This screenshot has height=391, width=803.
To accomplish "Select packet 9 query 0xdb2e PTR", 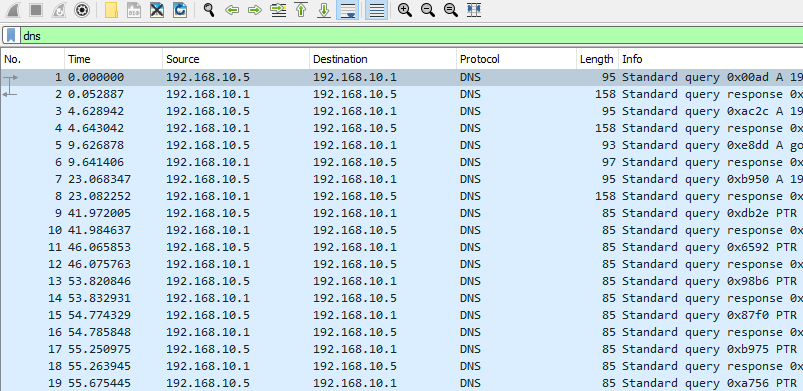I will (x=402, y=213).
